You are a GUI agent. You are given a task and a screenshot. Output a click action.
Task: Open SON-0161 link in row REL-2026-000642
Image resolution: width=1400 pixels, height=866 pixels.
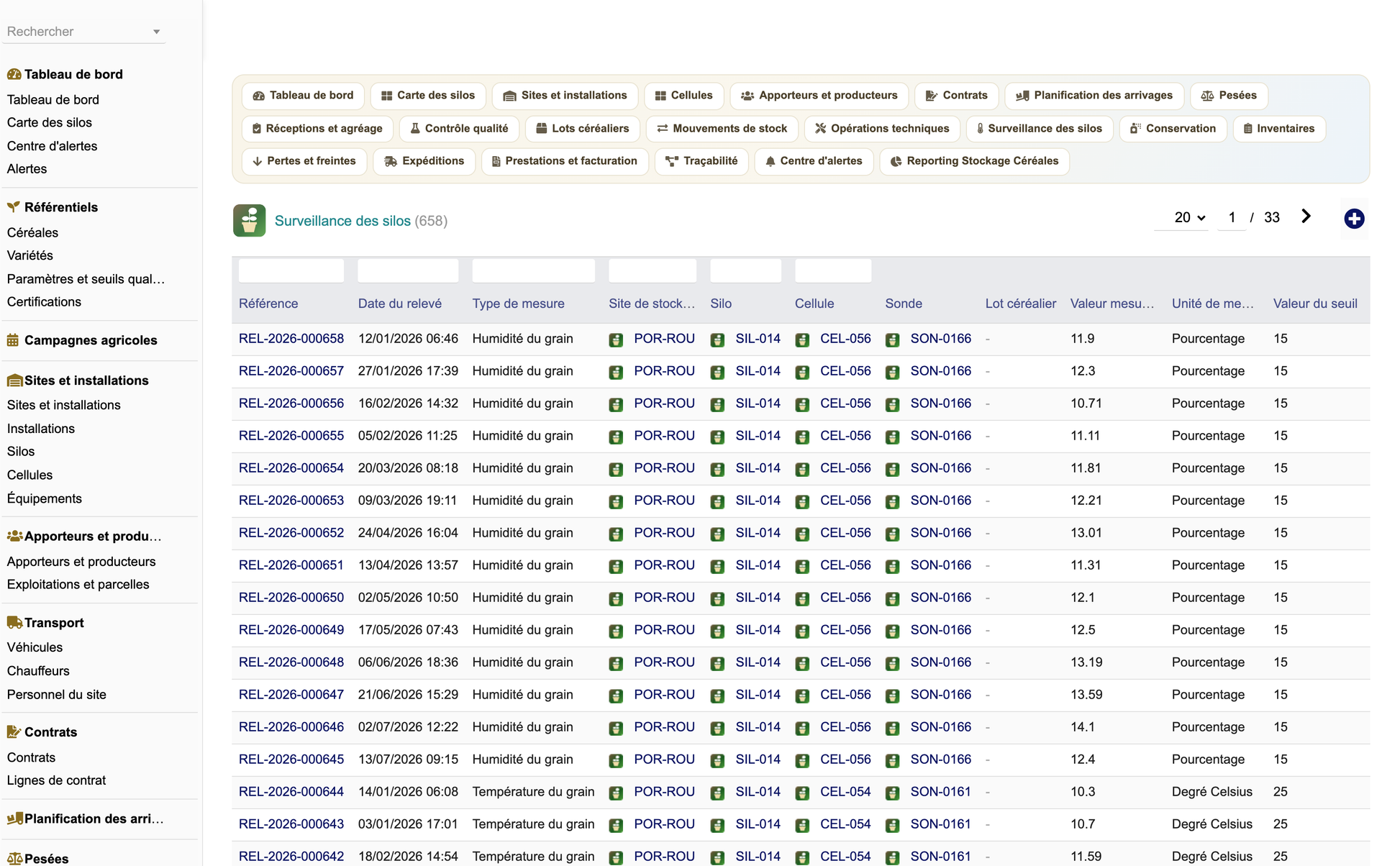point(940,857)
